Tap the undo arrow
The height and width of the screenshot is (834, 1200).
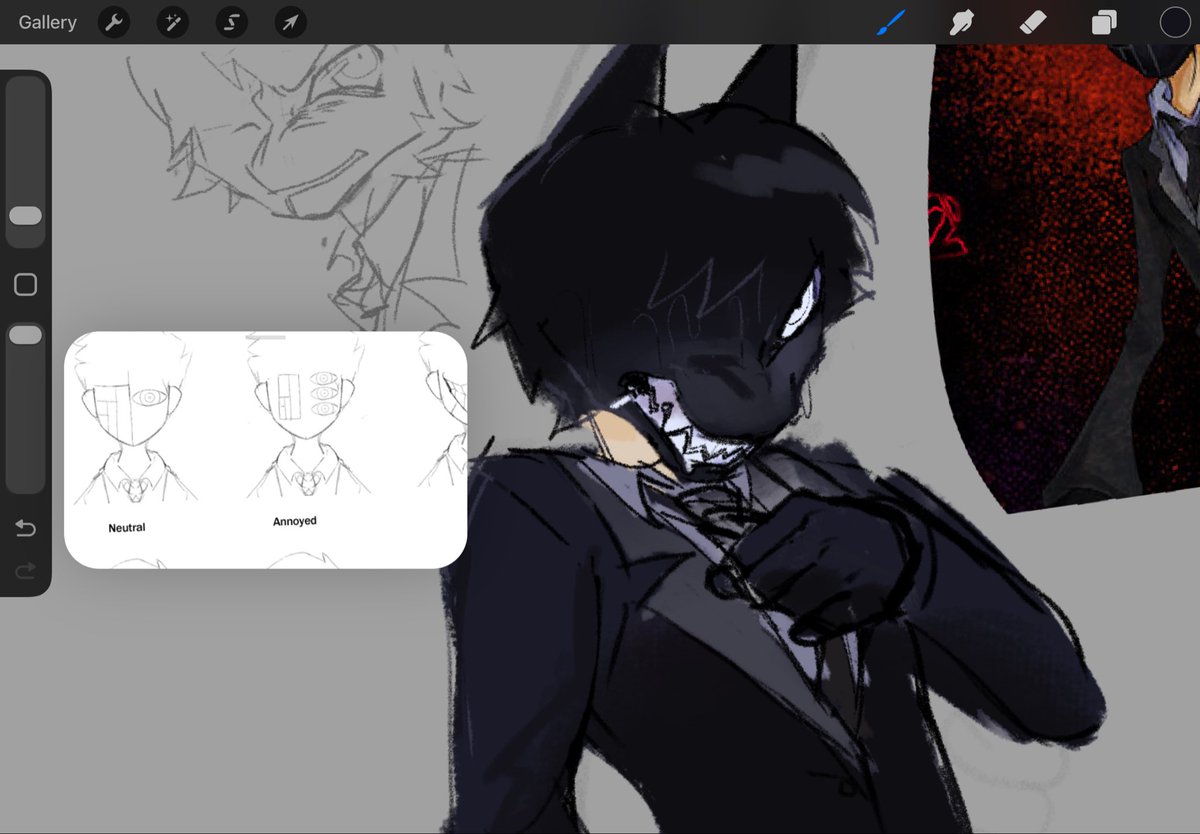pyautogui.click(x=25, y=528)
